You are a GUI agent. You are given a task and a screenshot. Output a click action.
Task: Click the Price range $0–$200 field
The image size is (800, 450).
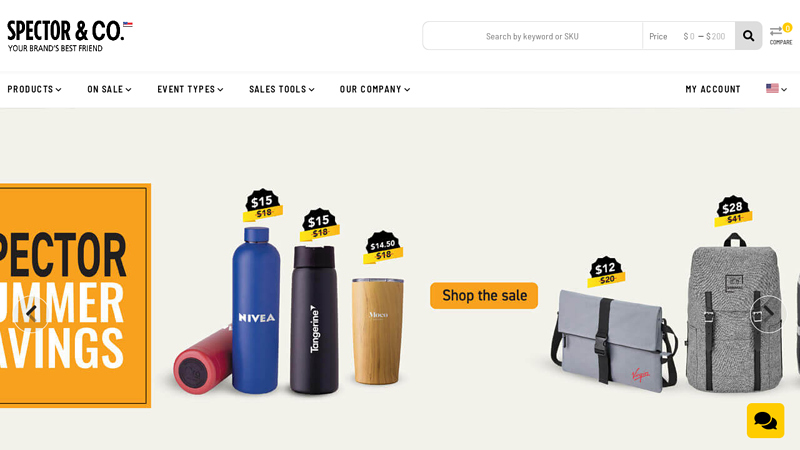(689, 36)
